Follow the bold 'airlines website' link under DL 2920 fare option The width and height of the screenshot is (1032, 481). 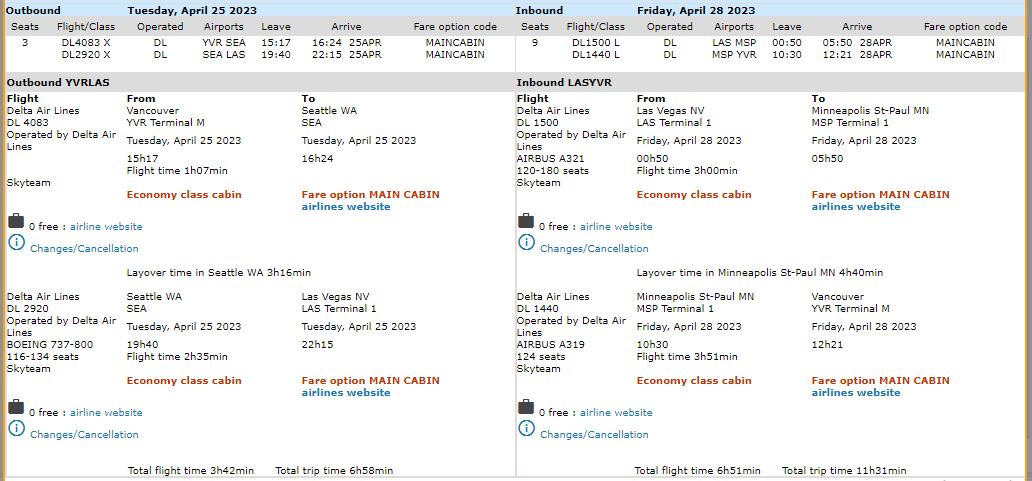(x=346, y=393)
